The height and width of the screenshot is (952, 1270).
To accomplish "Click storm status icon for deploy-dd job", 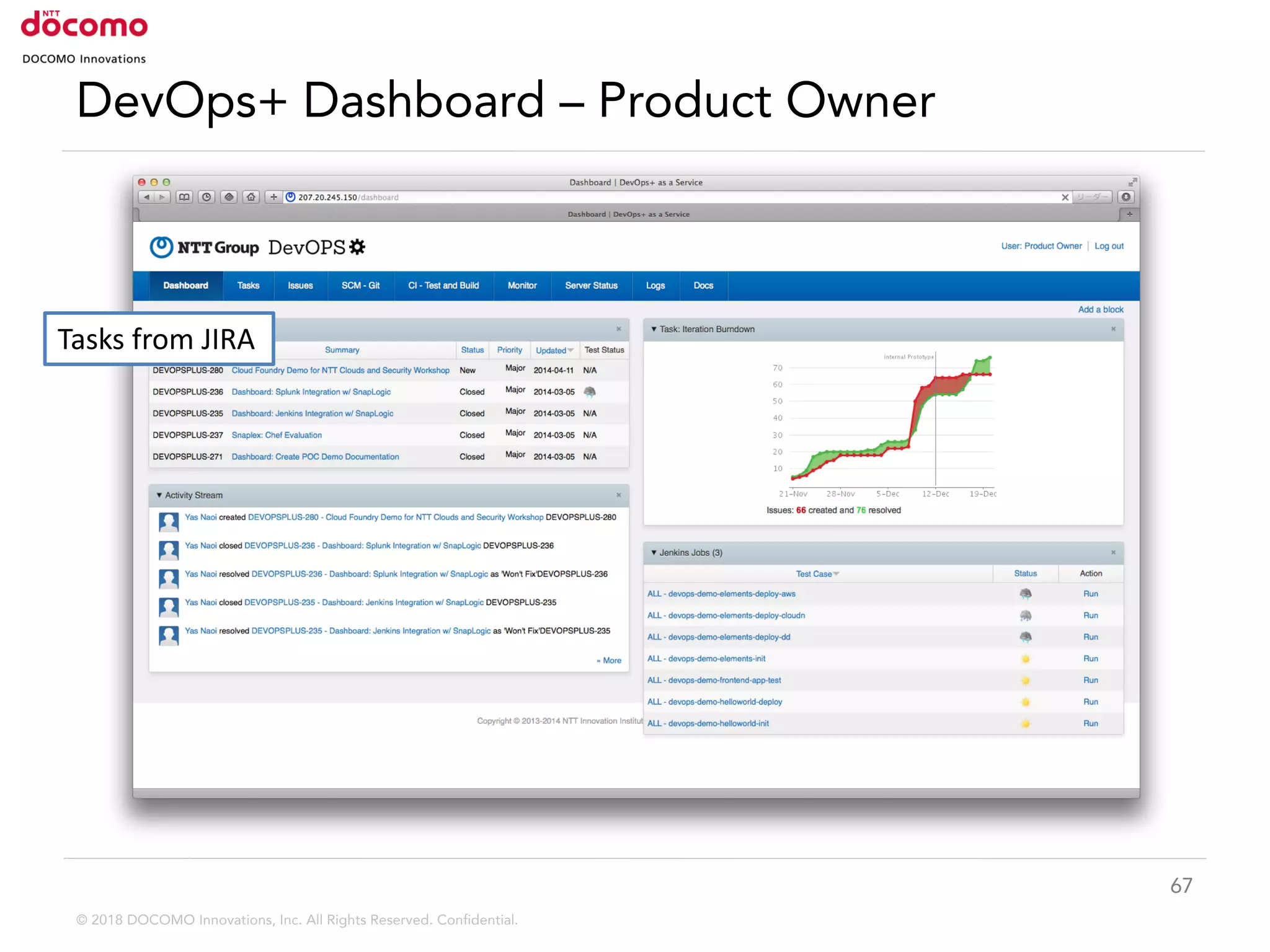I will pyautogui.click(x=1026, y=637).
